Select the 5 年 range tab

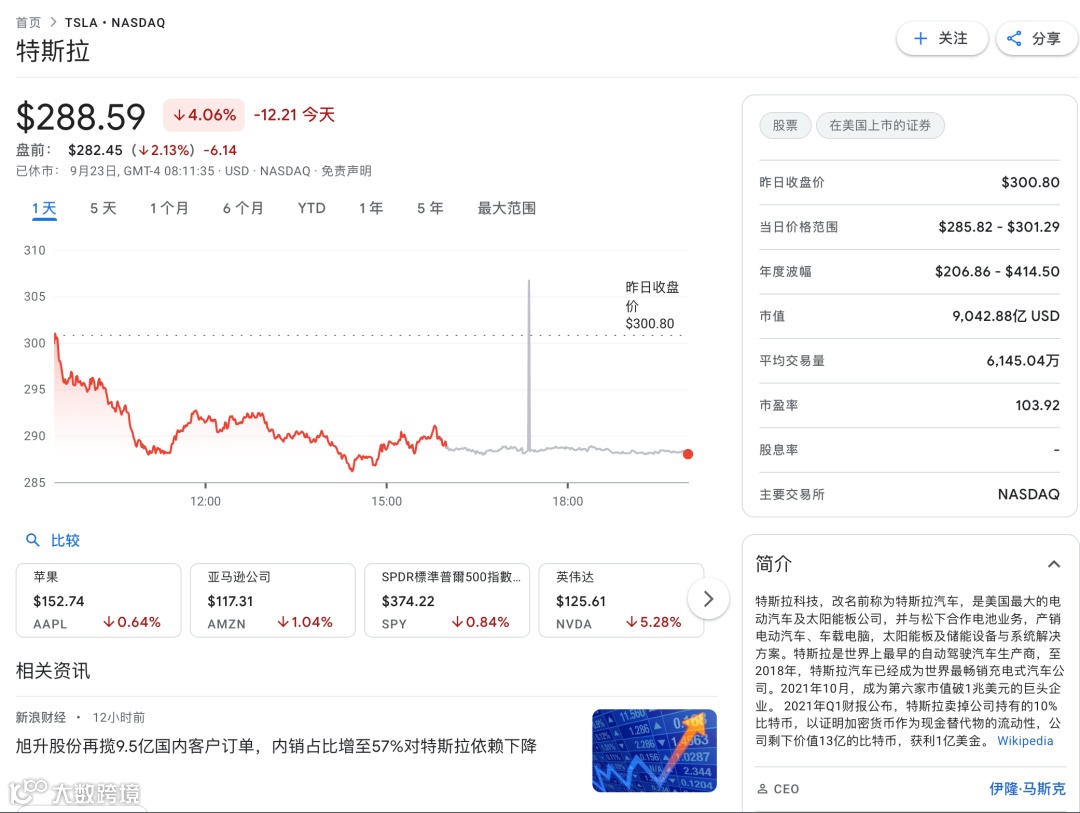click(430, 209)
